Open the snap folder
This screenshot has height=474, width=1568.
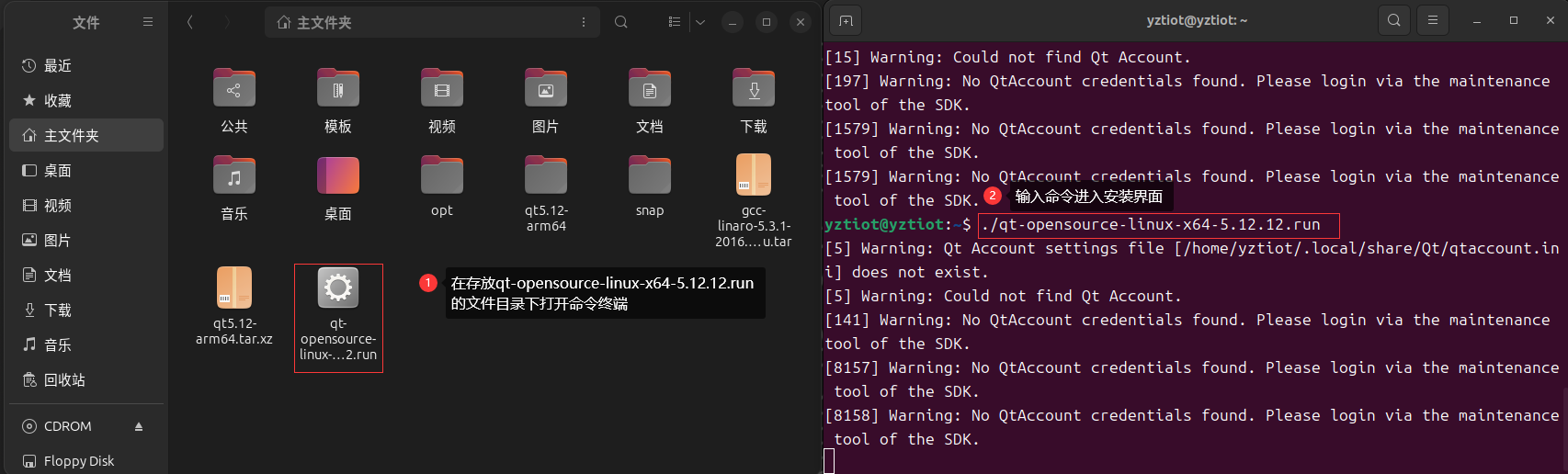[650, 186]
